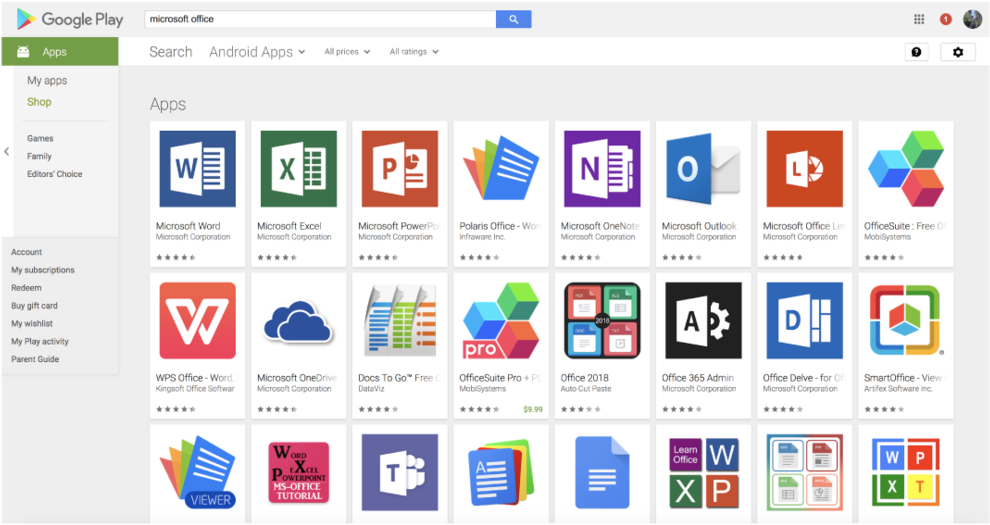Click the Redeem link
The image size is (990, 525).
tap(26, 288)
